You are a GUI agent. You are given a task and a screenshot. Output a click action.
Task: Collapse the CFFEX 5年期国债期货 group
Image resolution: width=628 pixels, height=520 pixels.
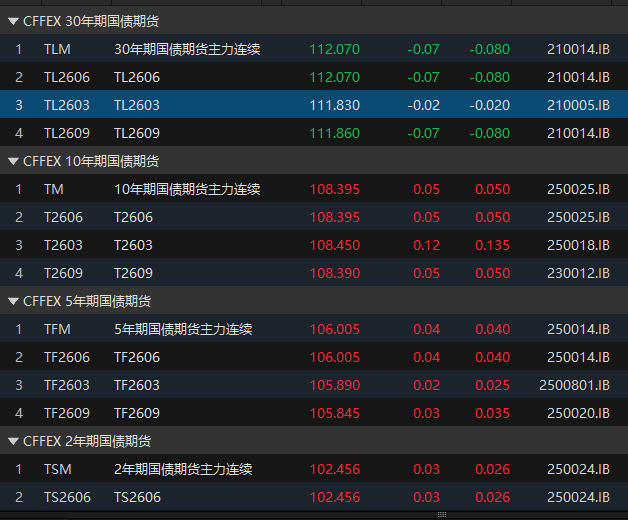[x=13, y=301]
